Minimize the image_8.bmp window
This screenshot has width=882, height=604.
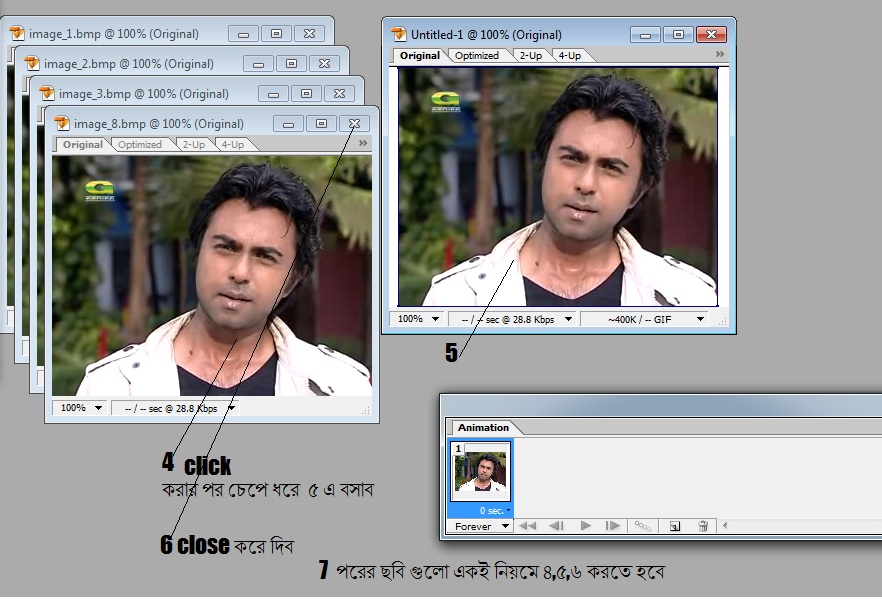[x=289, y=123]
